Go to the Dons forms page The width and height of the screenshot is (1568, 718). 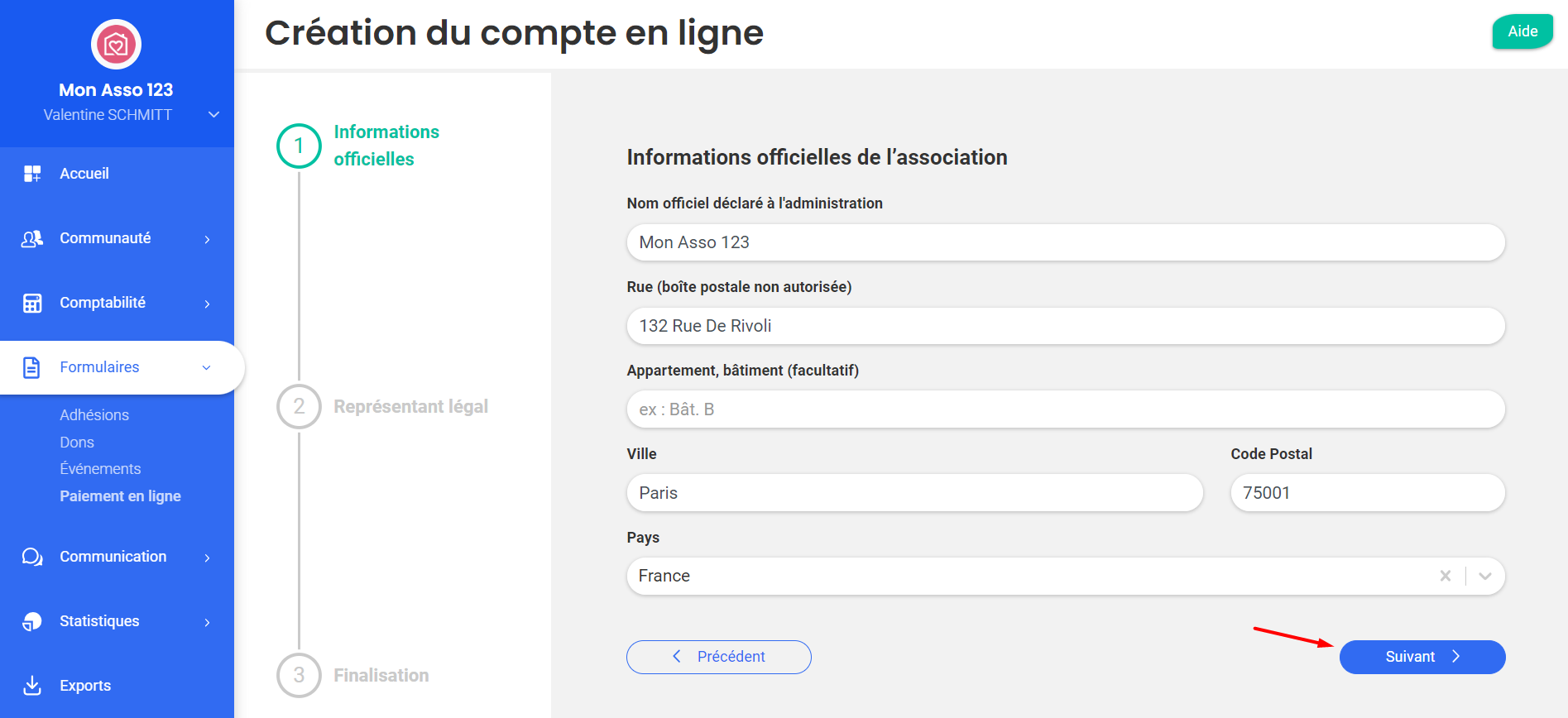click(x=77, y=443)
